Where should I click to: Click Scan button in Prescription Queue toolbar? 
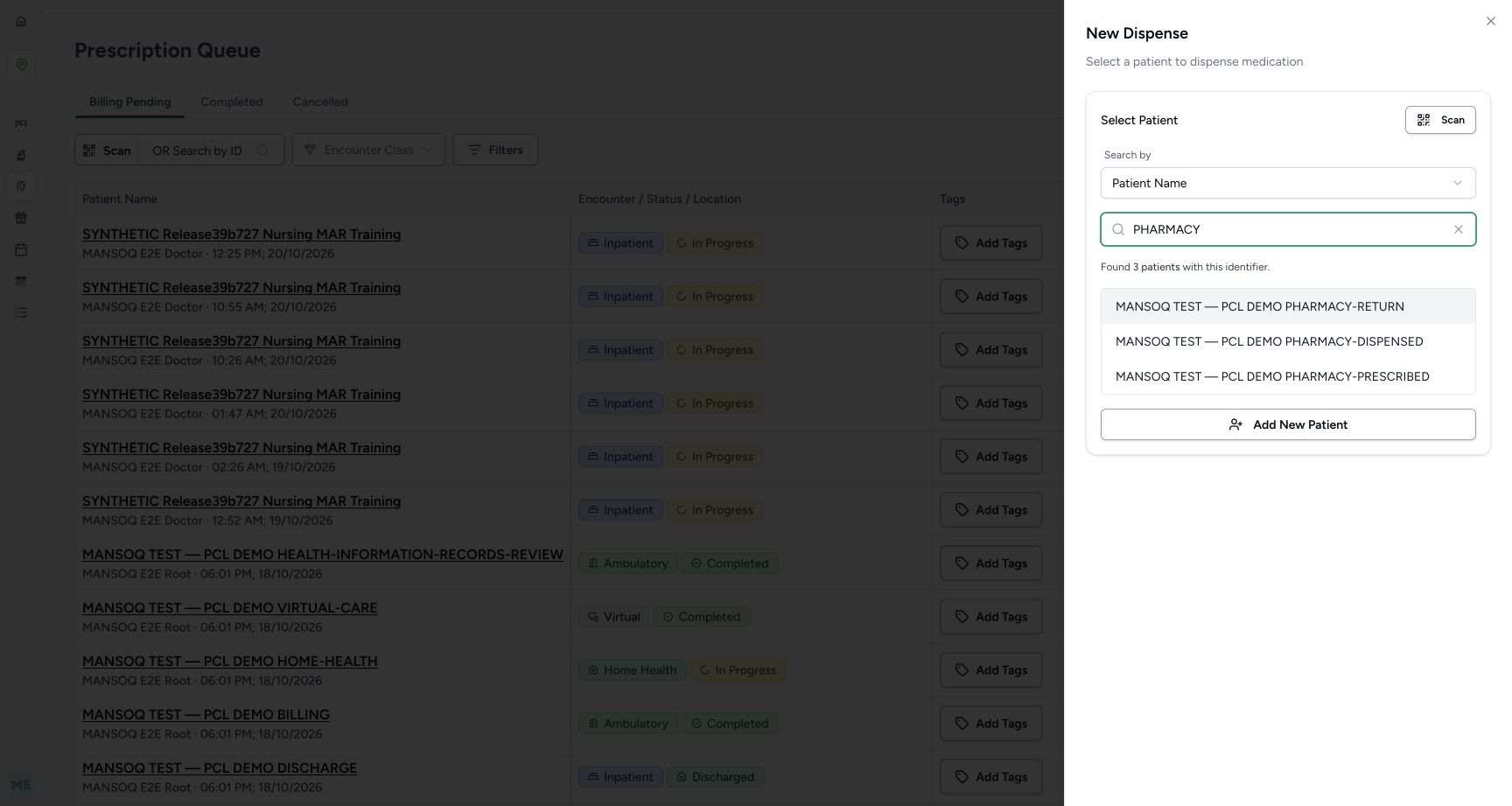(107, 151)
